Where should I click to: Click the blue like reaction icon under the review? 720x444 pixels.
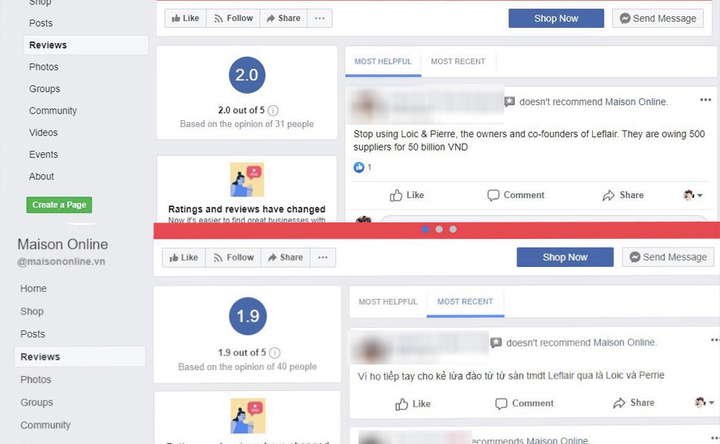click(359, 167)
